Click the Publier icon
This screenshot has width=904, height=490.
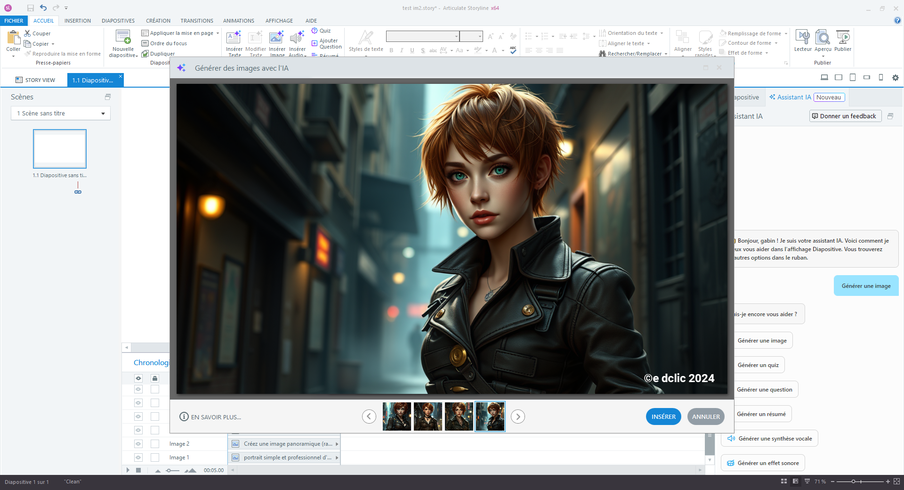tap(842, 37)
